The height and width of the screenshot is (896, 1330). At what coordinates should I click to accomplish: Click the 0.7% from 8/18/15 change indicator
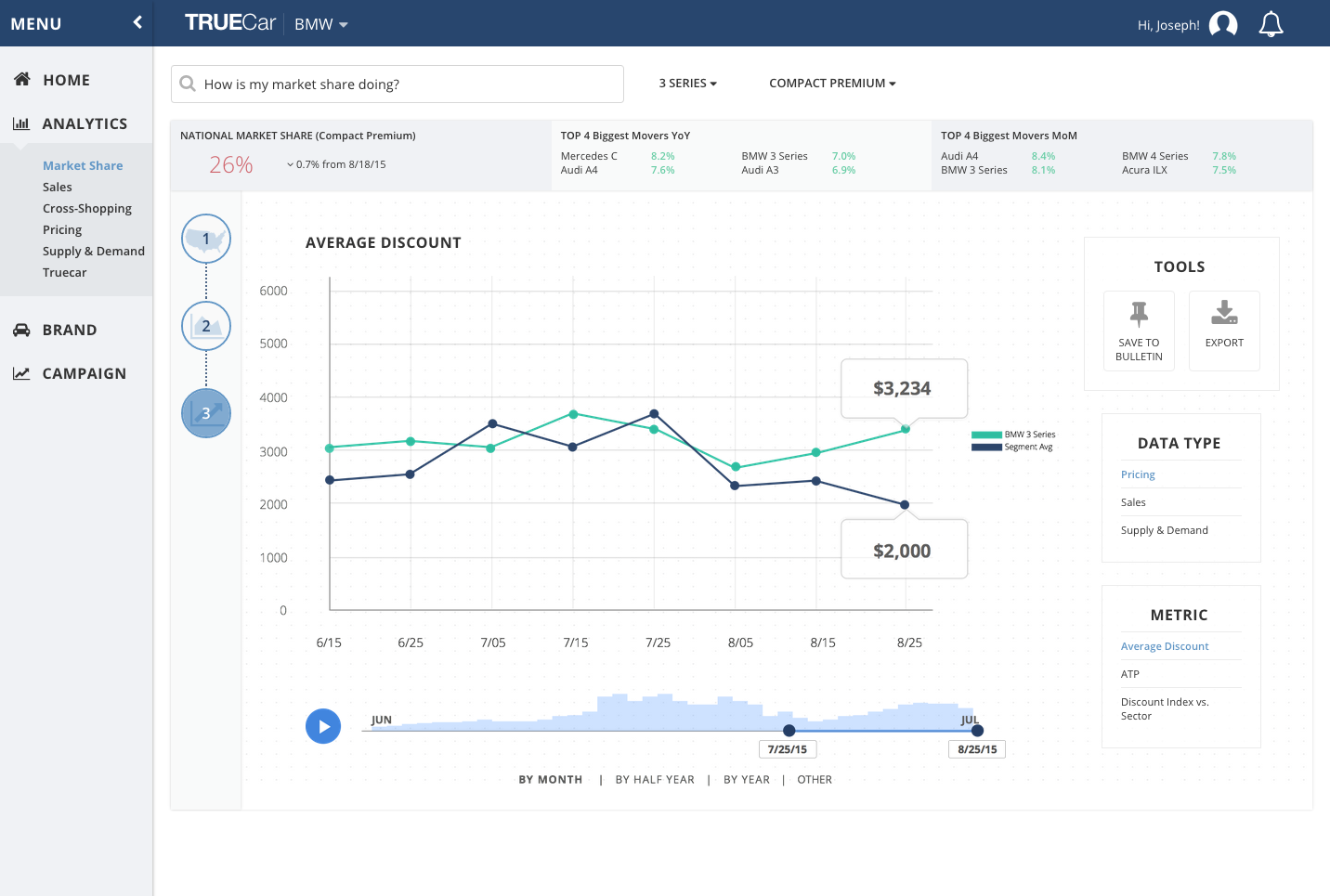[x=336, y=164]
